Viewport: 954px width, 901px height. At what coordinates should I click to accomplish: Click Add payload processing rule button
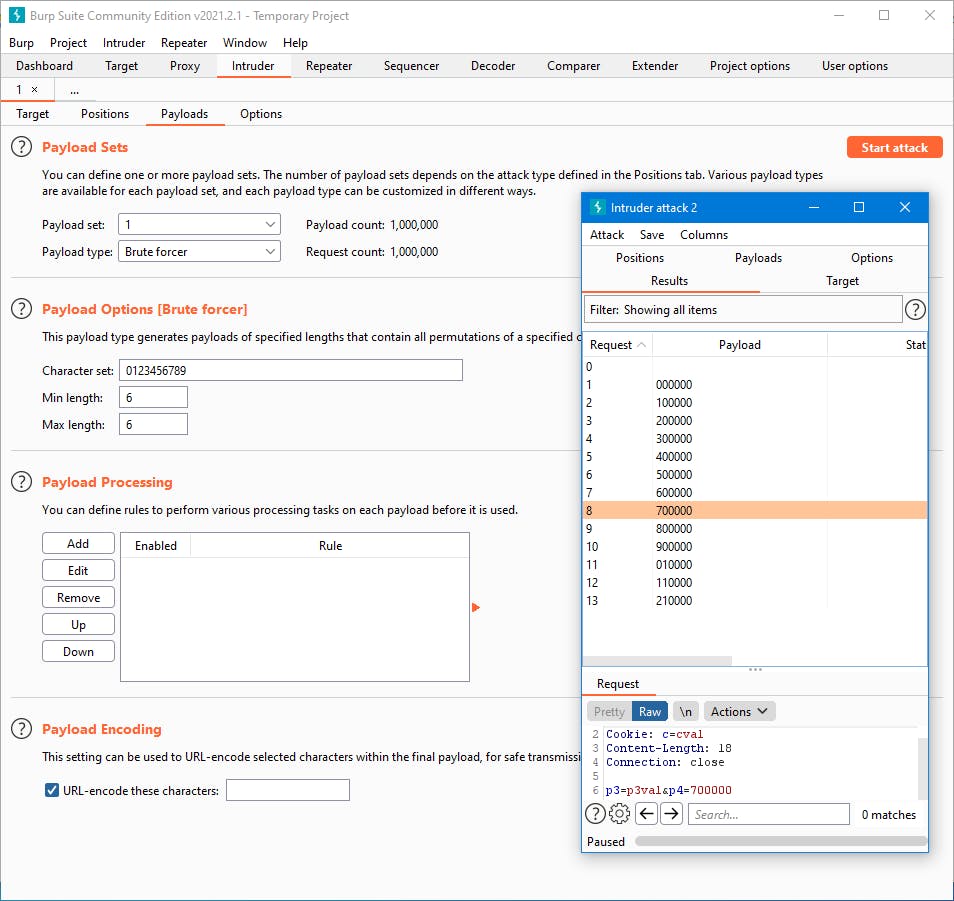[x=78, y=544]
